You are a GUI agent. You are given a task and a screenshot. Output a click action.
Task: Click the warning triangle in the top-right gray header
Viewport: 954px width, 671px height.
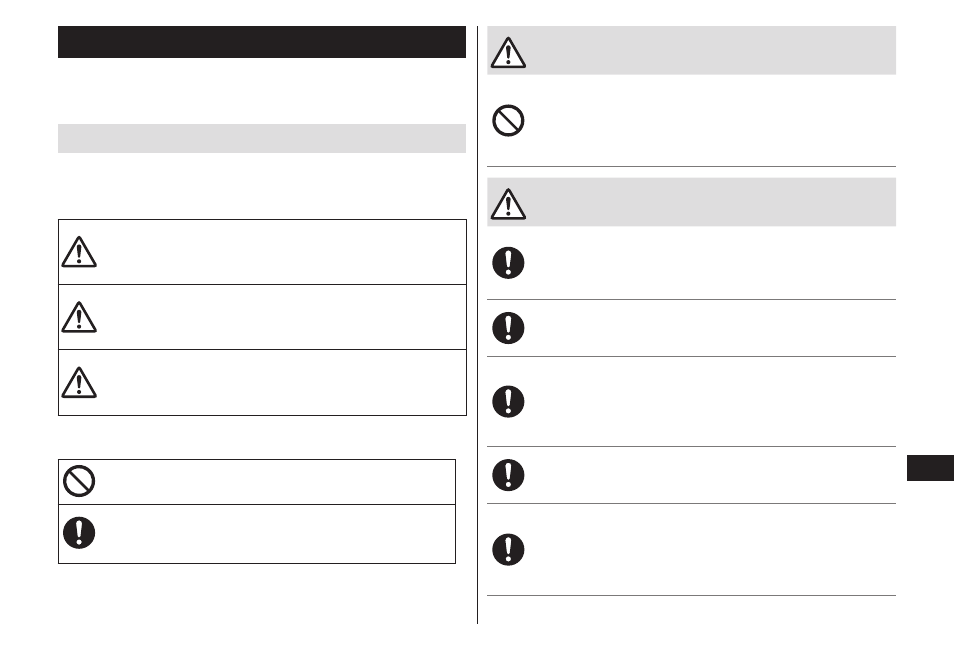[x=508, y=52]
